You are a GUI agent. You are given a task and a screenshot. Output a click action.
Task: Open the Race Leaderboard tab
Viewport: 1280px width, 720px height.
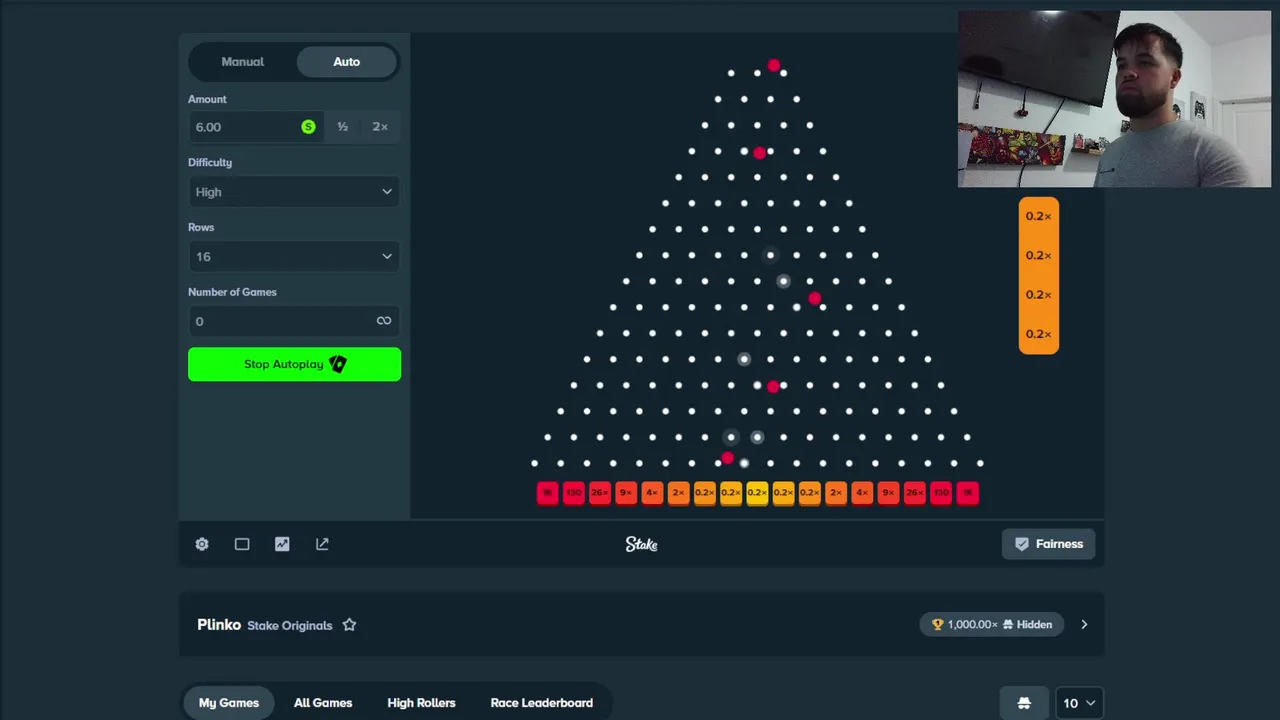(x=541, y=703)
